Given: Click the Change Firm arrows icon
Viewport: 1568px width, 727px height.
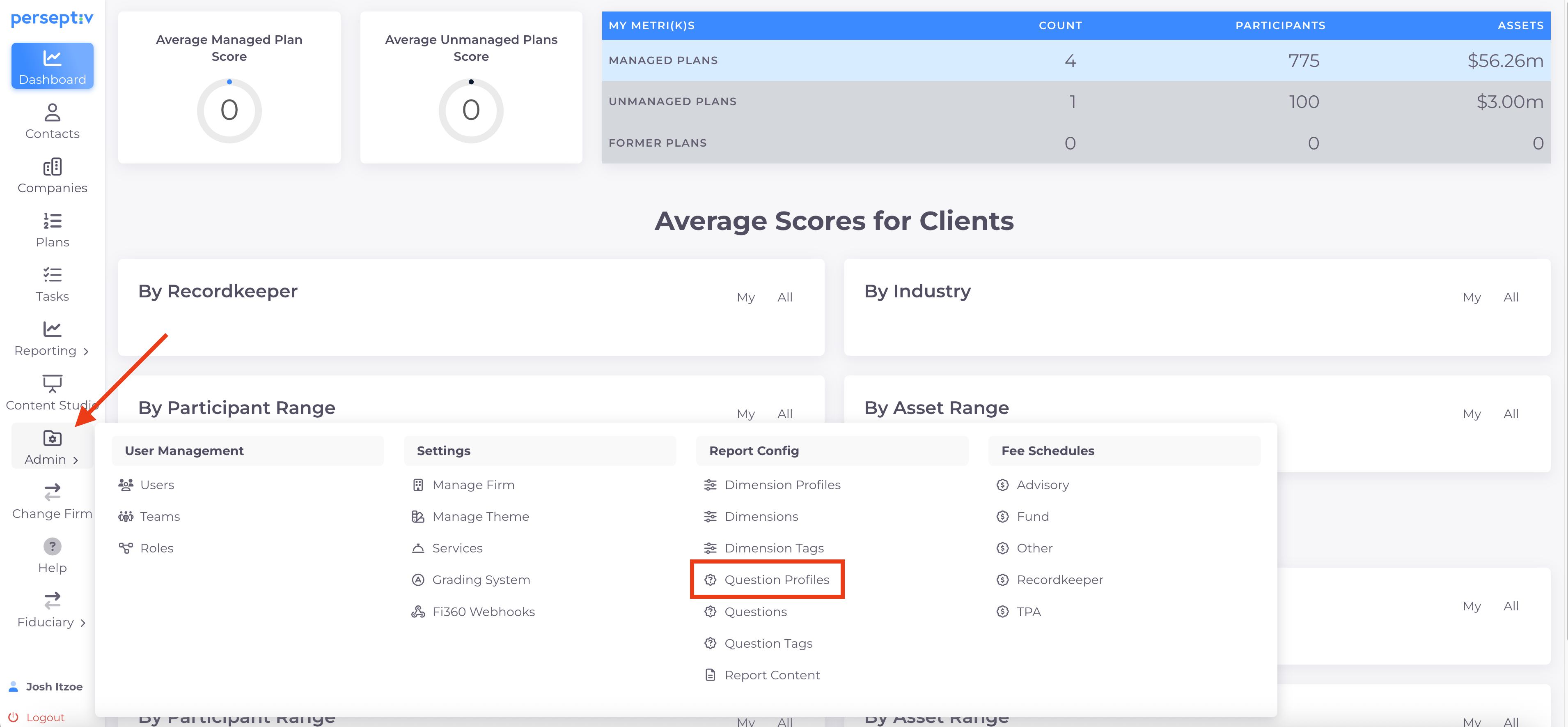Looking at the screenshot, I should [53, 492].
